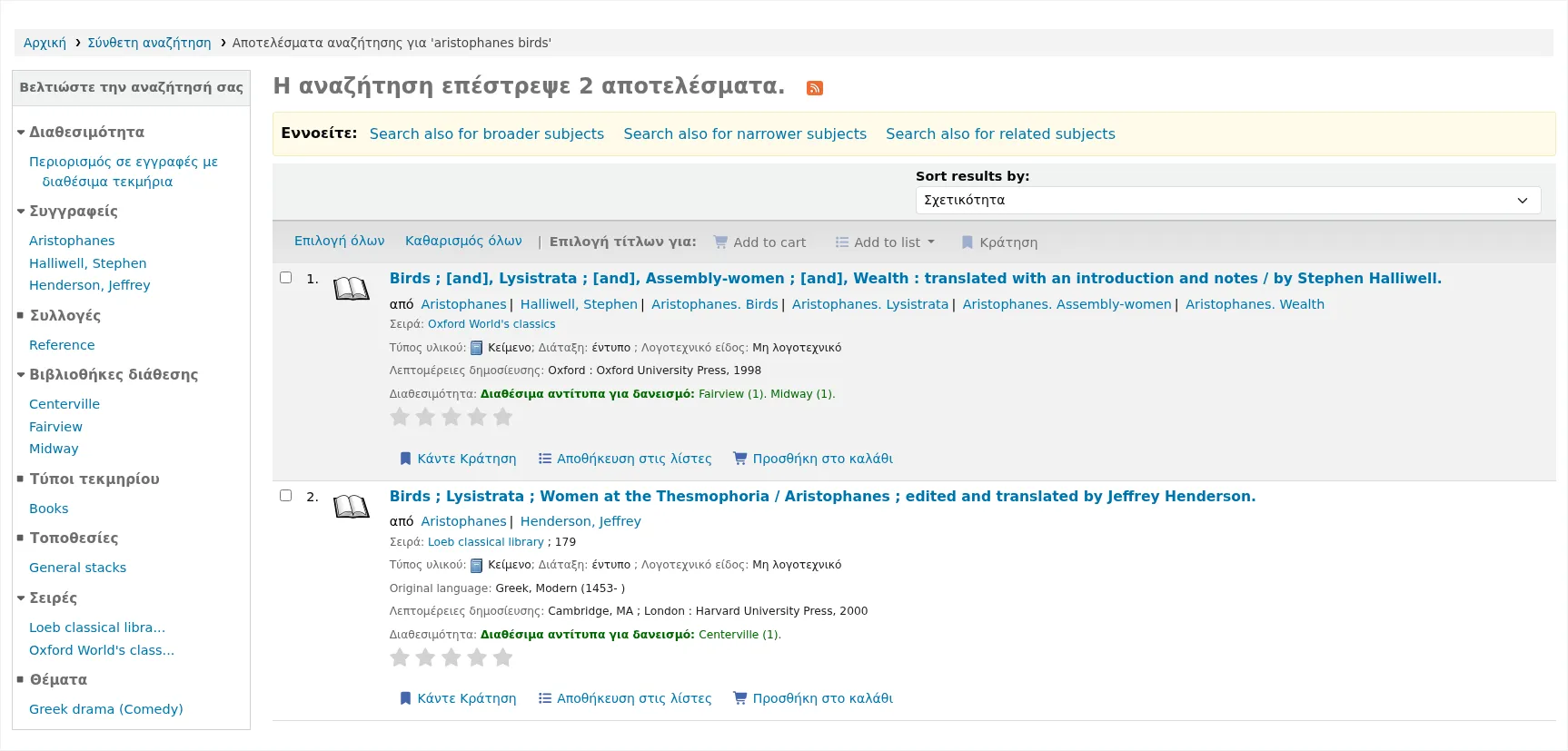The height and width of the screenshot is (751, 1568).
Task: Filter by item type Books
Action: 48,509
